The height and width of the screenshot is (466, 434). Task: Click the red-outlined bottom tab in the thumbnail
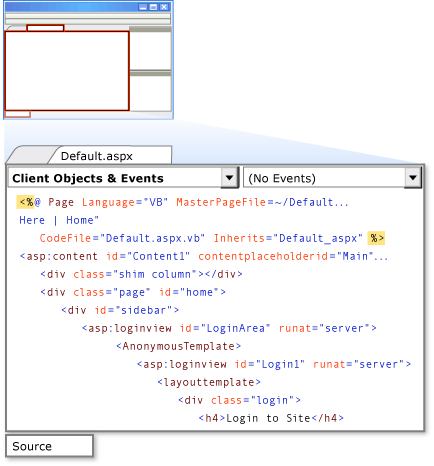coord(18,114)
